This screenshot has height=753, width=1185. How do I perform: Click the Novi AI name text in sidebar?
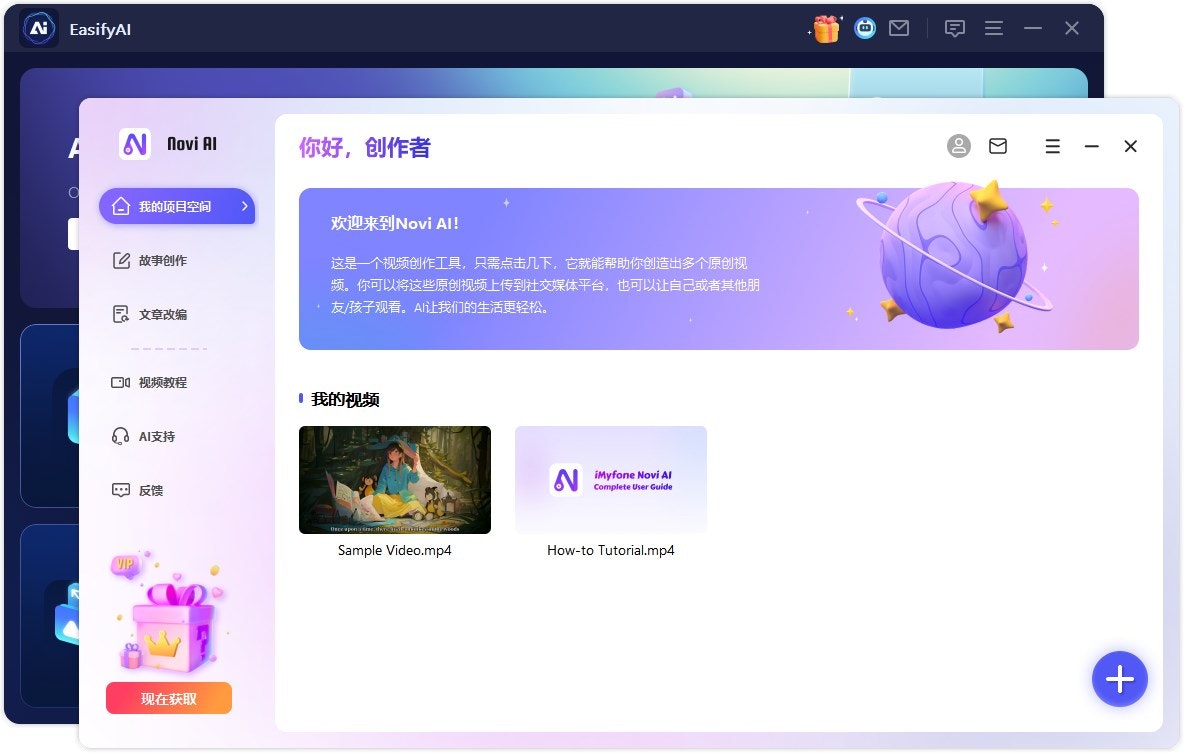(x=192, y=144)
